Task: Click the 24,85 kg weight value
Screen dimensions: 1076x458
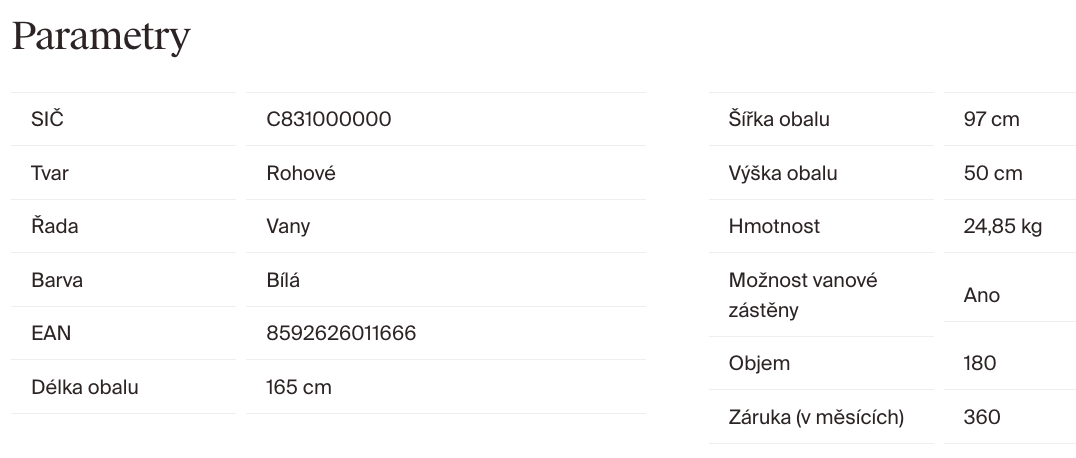Action: pos(1003,226)
